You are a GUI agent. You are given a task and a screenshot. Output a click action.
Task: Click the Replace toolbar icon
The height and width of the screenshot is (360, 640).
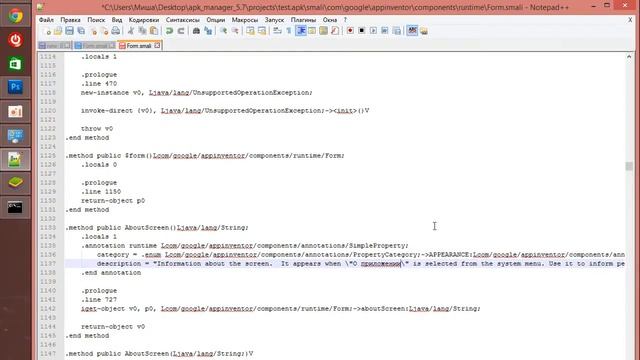(208, 31)
